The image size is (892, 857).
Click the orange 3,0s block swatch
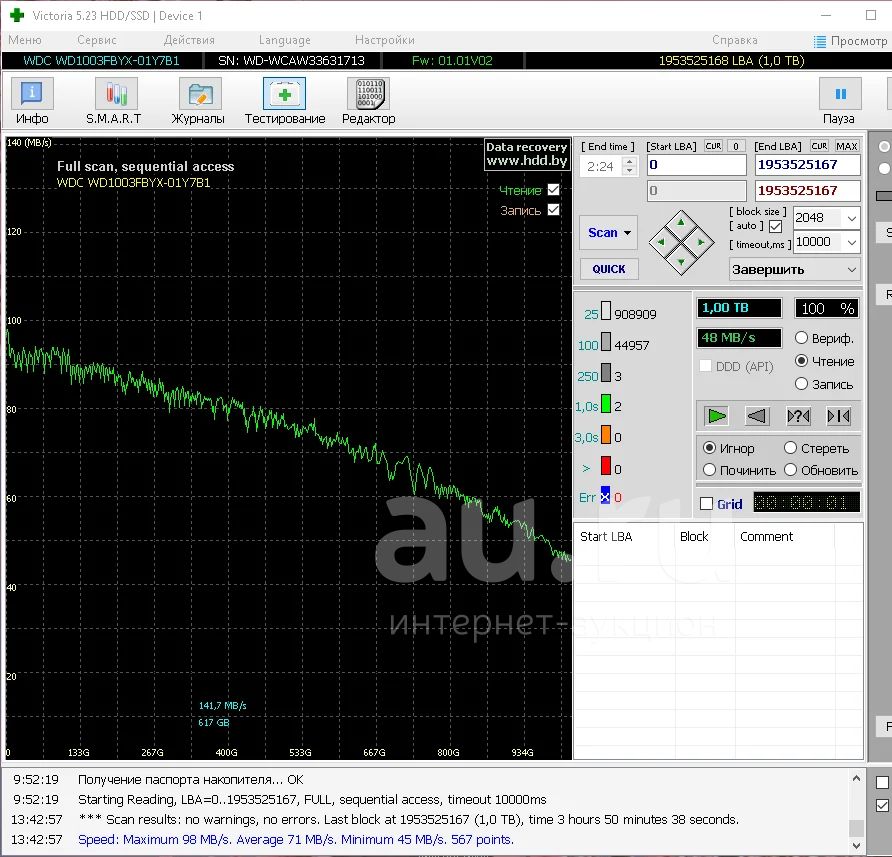point(606,435)
